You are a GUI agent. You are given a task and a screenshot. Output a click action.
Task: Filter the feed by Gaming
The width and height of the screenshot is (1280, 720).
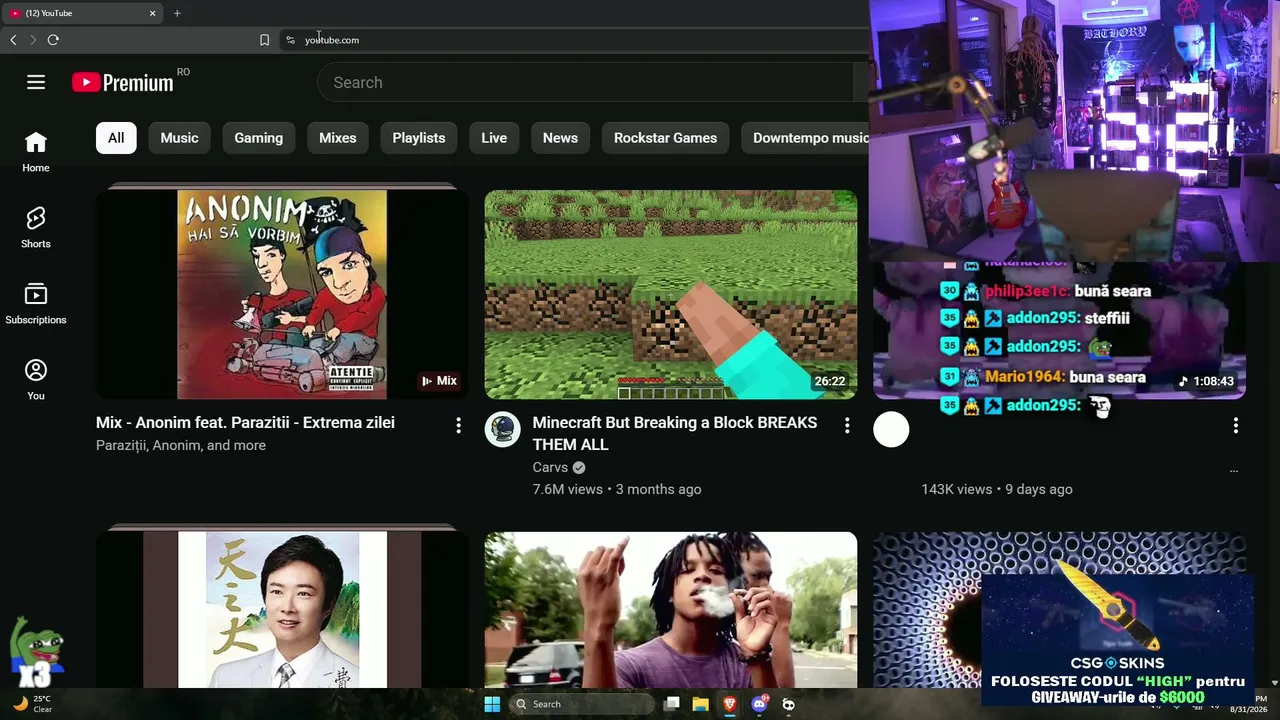pyautogui.click(x=259, y=138)
